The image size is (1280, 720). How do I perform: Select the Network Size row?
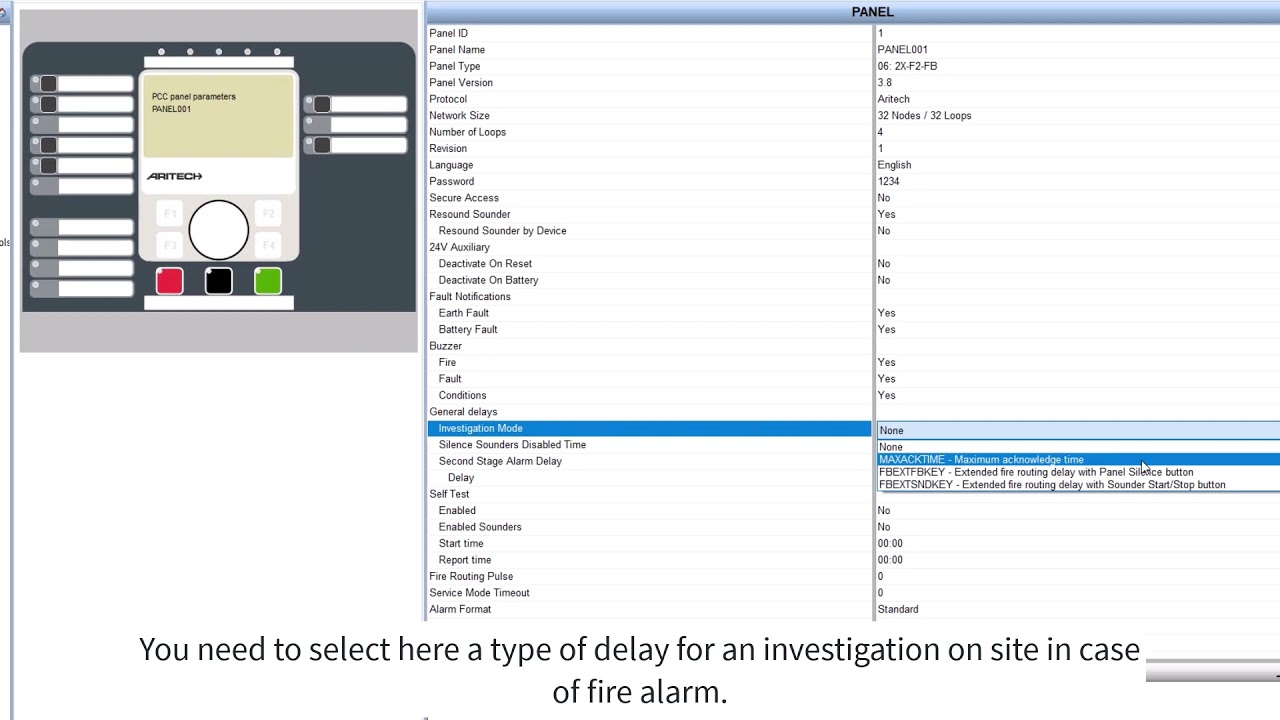649,116
